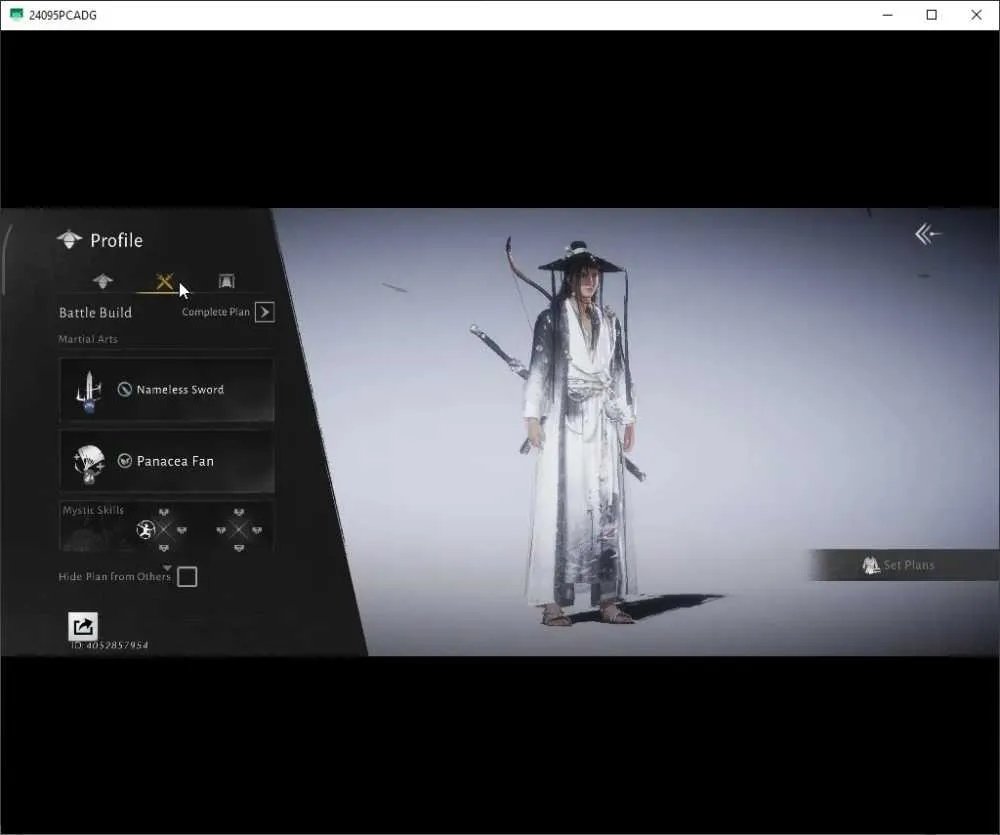This screenshot has width=1000, height=835.
Task: Click the Nameless Sword weapon emblem icon
Action: pos(89,390)
